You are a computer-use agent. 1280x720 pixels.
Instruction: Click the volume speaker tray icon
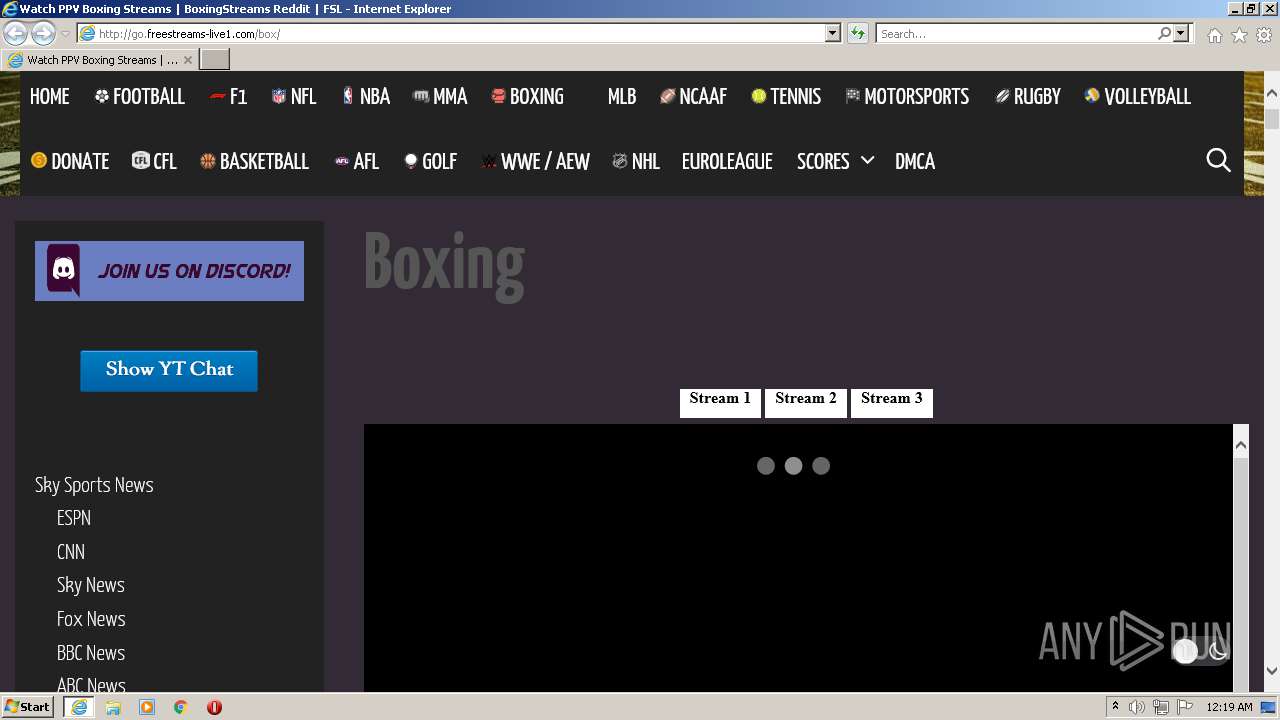[x=1137, y=707]
